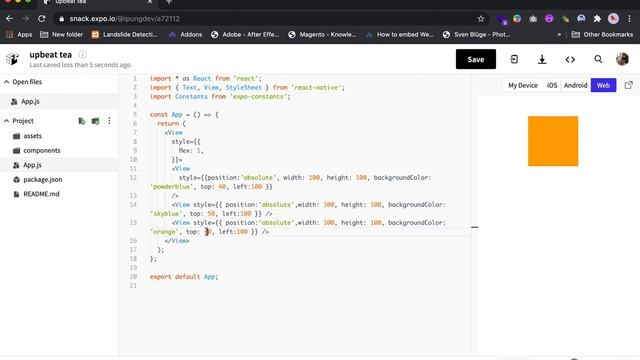Open the embed code icon
This screenshot has height=360, width=640.
pyautogui.click(x=570, y=60)
